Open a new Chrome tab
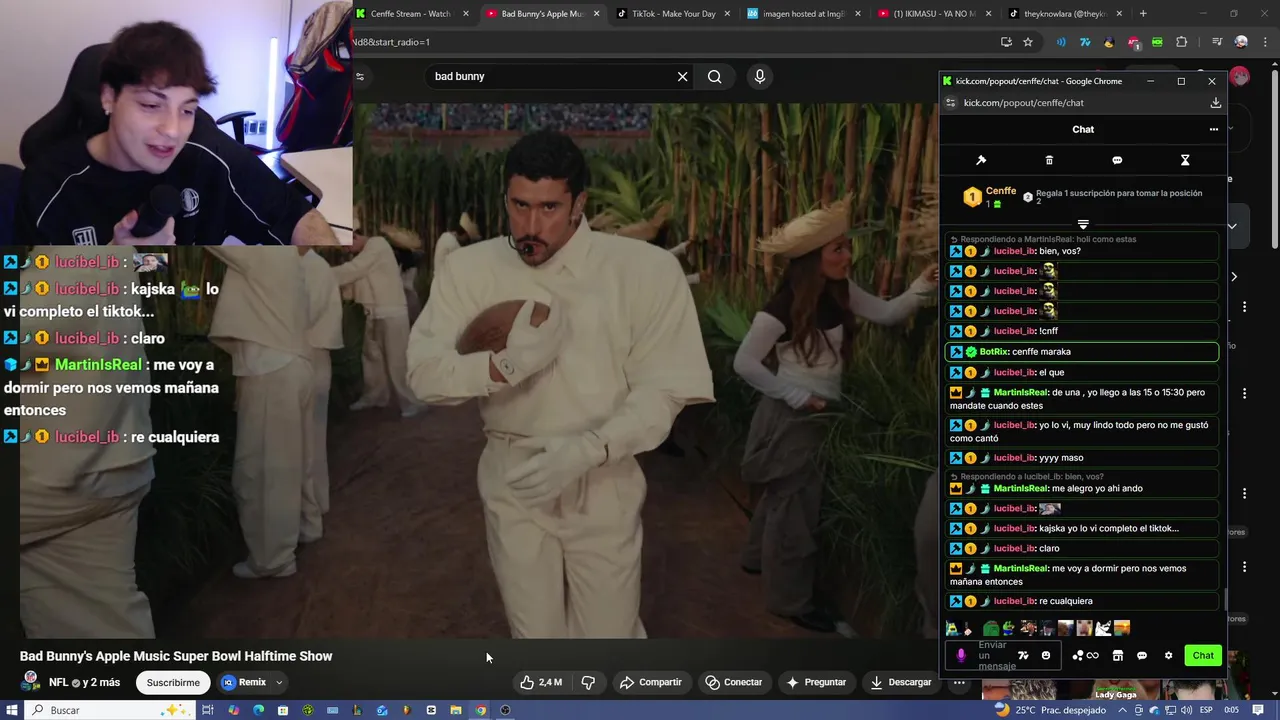 click(1143, 14)
